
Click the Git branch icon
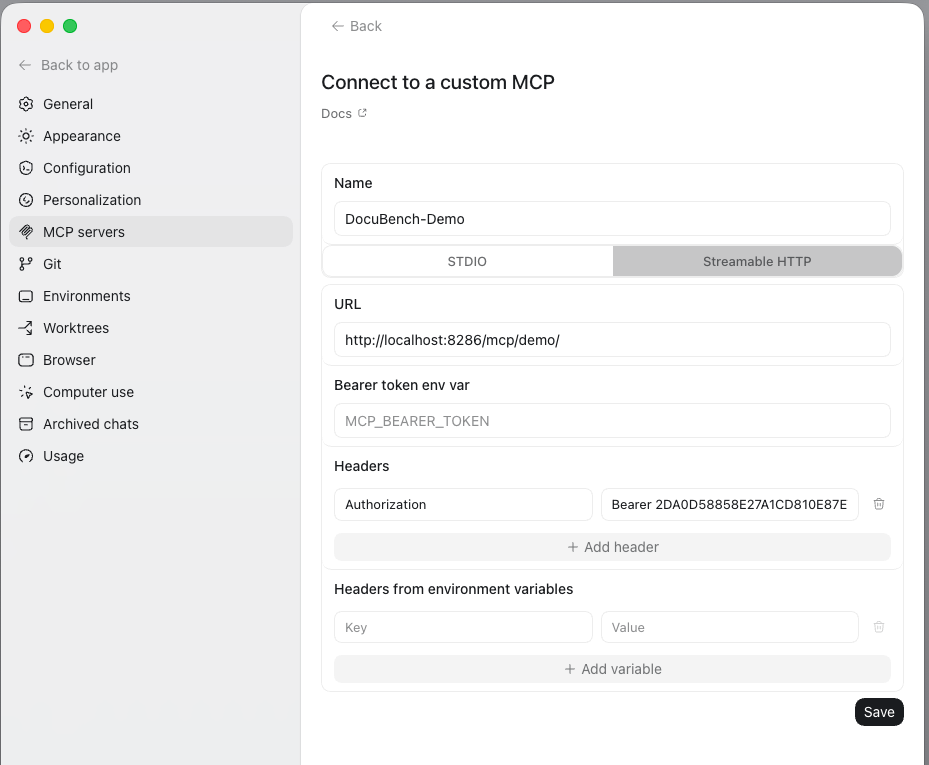(25, 264)
